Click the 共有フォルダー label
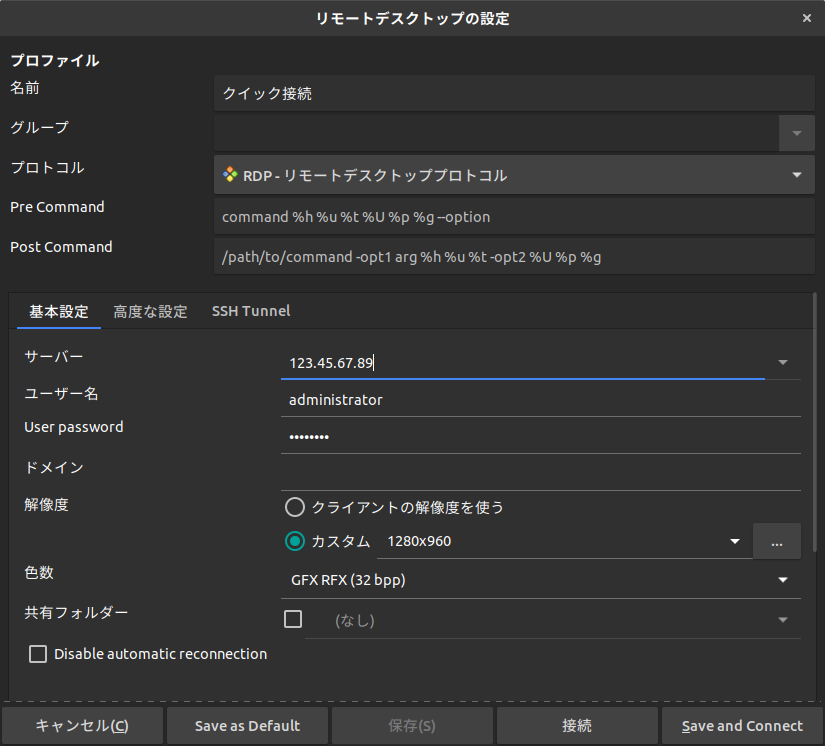Viewport: 825px width, 746px height. [x=76, y=612]
